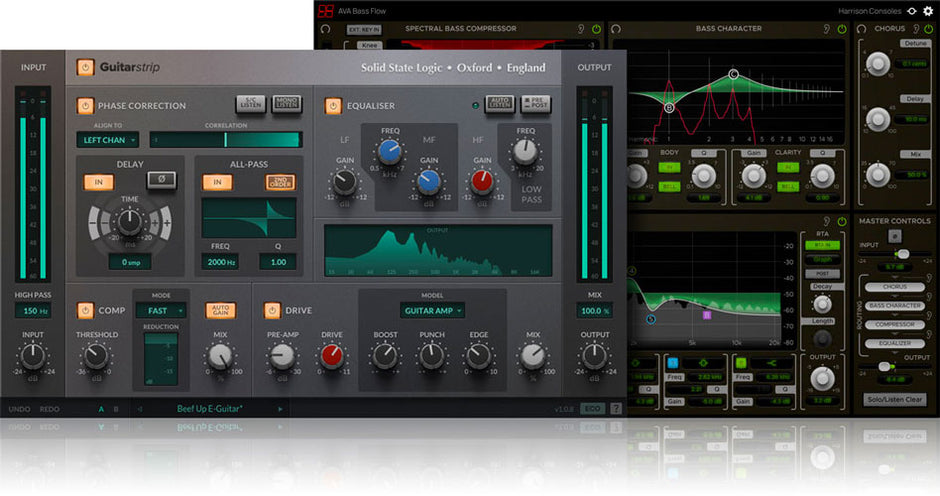This screenshot has height=496, width=940.
Task: Open the Comp Mode Fast dropdown
Action: coord(161,311)
